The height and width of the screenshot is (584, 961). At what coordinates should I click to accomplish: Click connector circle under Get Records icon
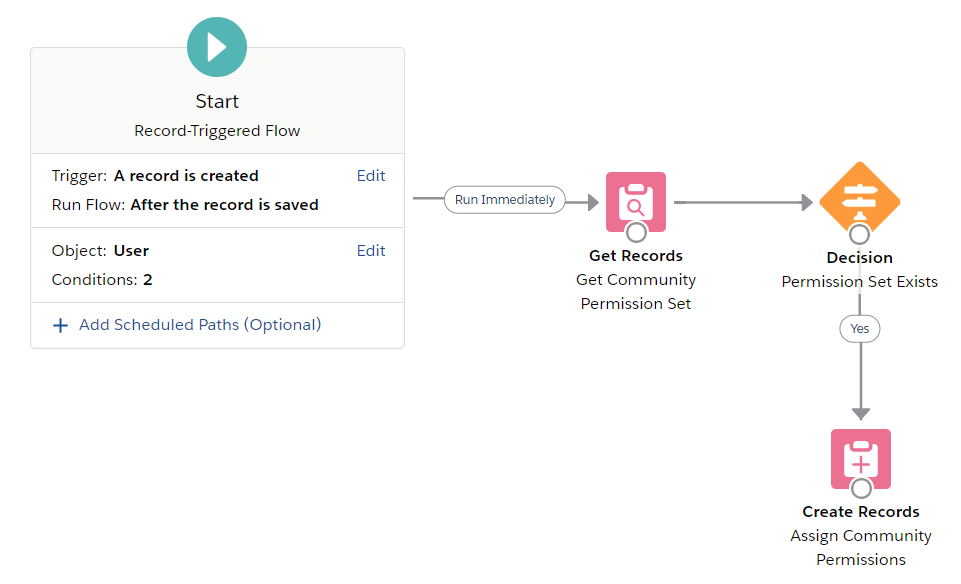(x=636, y=234)
